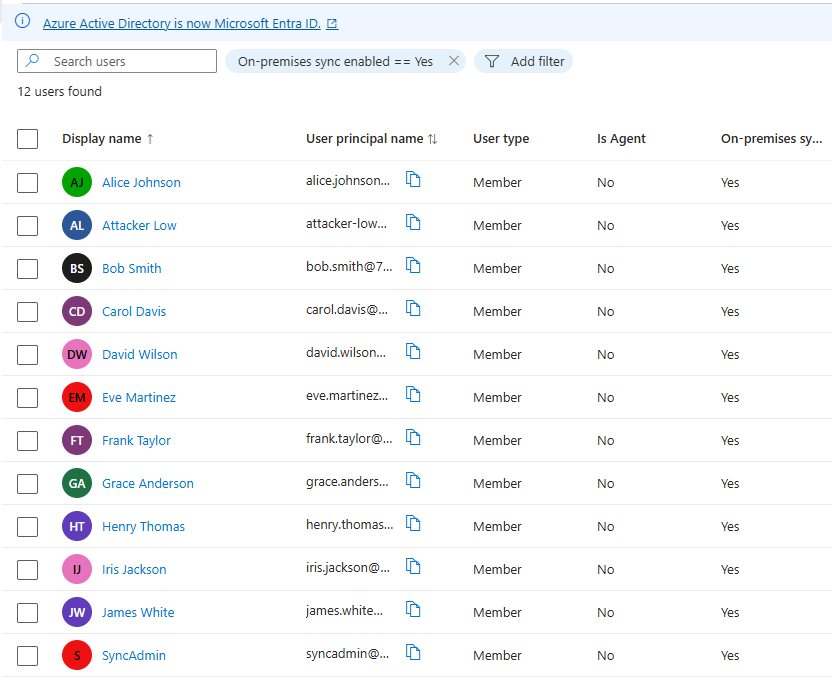Open Eve Martinez's user profile
Screen dimensions: 832x691
(x=138, y=397)
